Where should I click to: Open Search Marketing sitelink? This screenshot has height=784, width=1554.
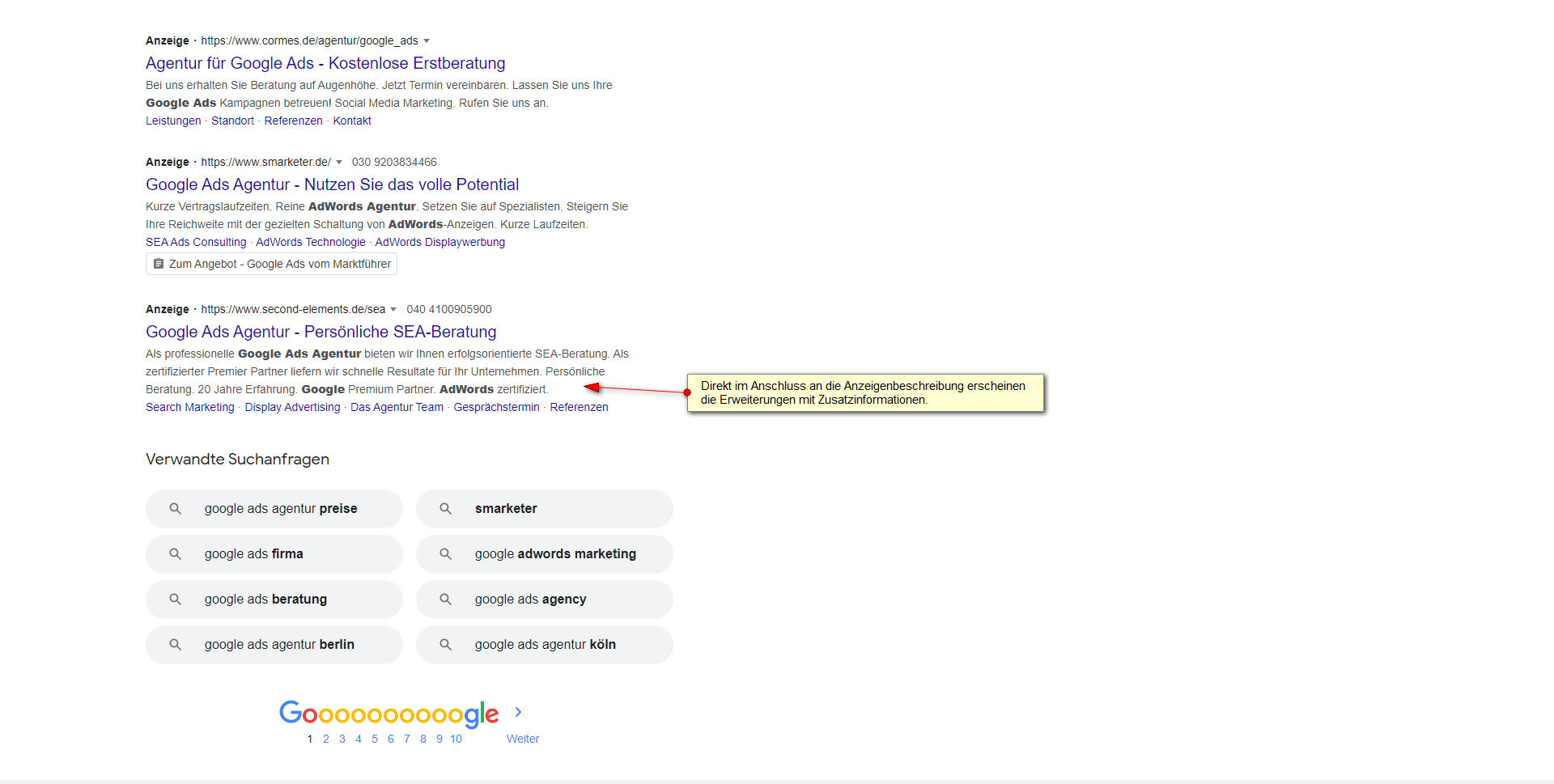pos(190,407)
